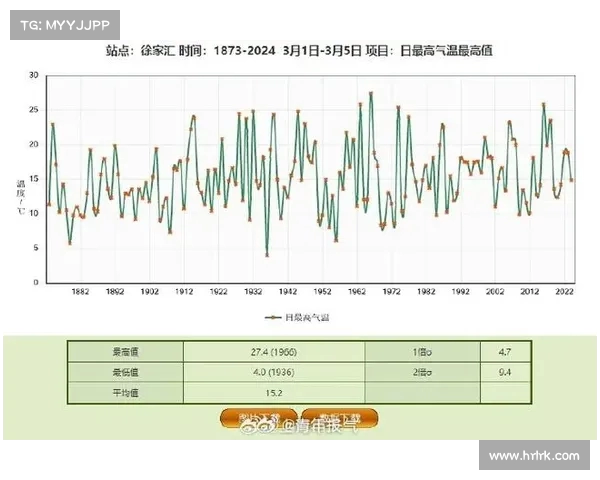Click the 2倍σ table cell
The image size is (600, 480).
(x=422, y=372)
